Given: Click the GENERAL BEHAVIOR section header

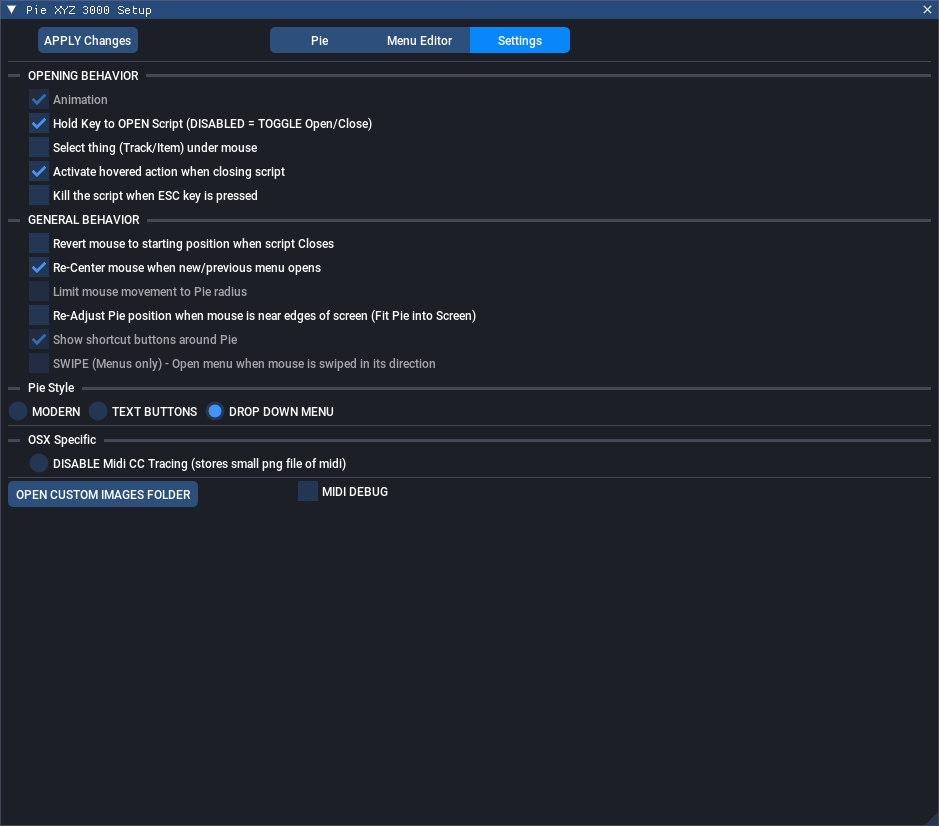Looking at the screenshot, I should click(84, 220).
